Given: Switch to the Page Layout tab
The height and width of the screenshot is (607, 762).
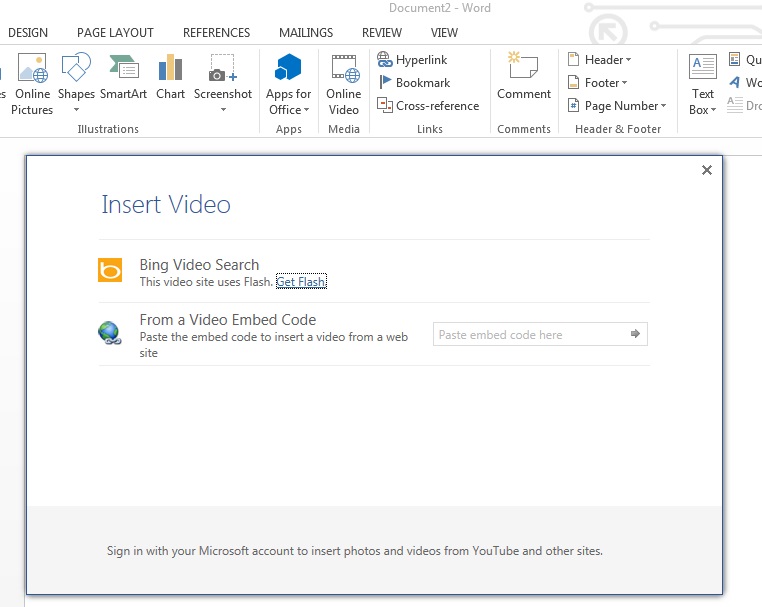Looking at the screenshot, I should pyautogui.click(x=115, y=33).
